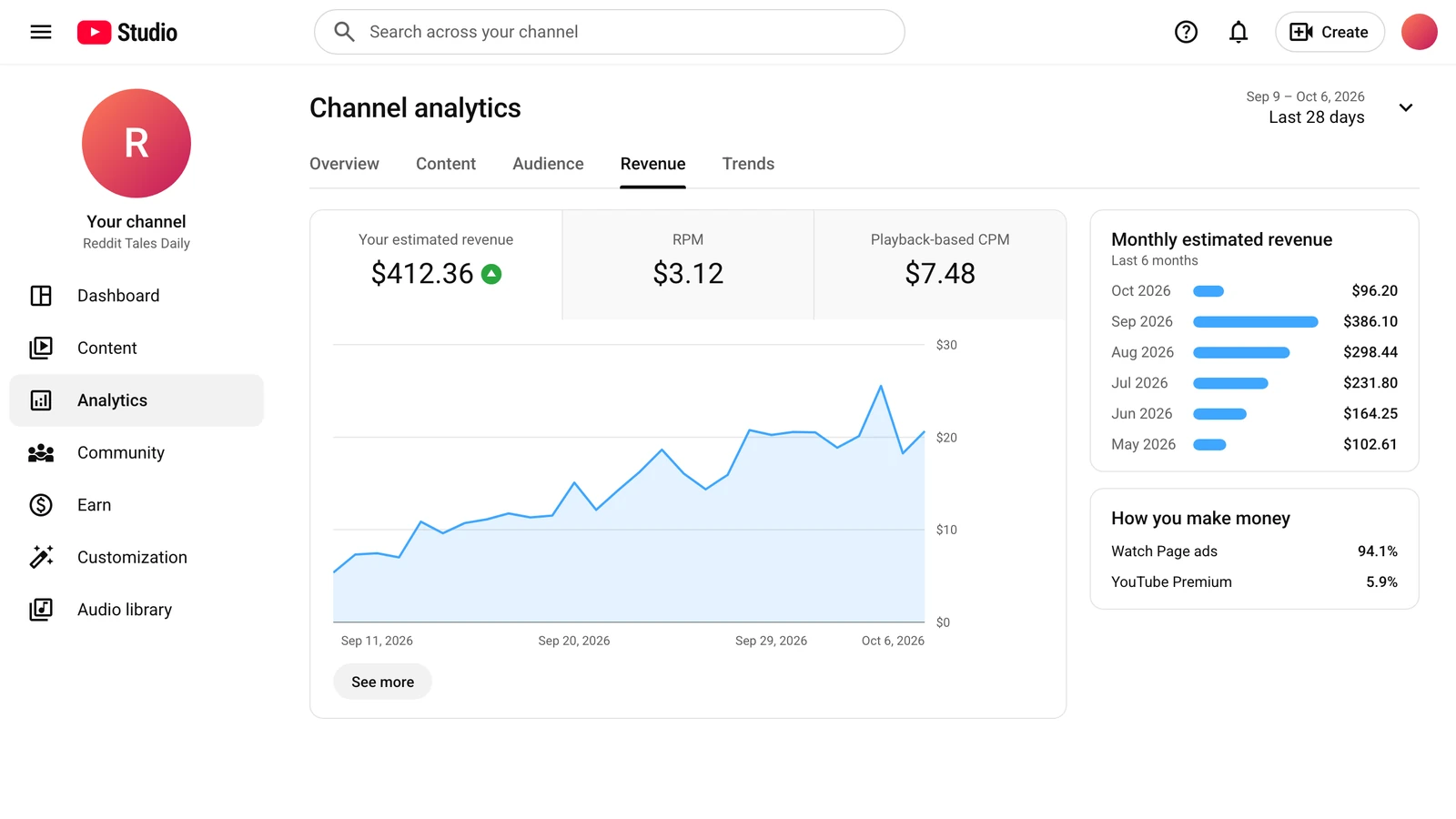Viewport: 1456px width, 819px height.
Task: Select the Revenue tab
Action: (653, 164)
